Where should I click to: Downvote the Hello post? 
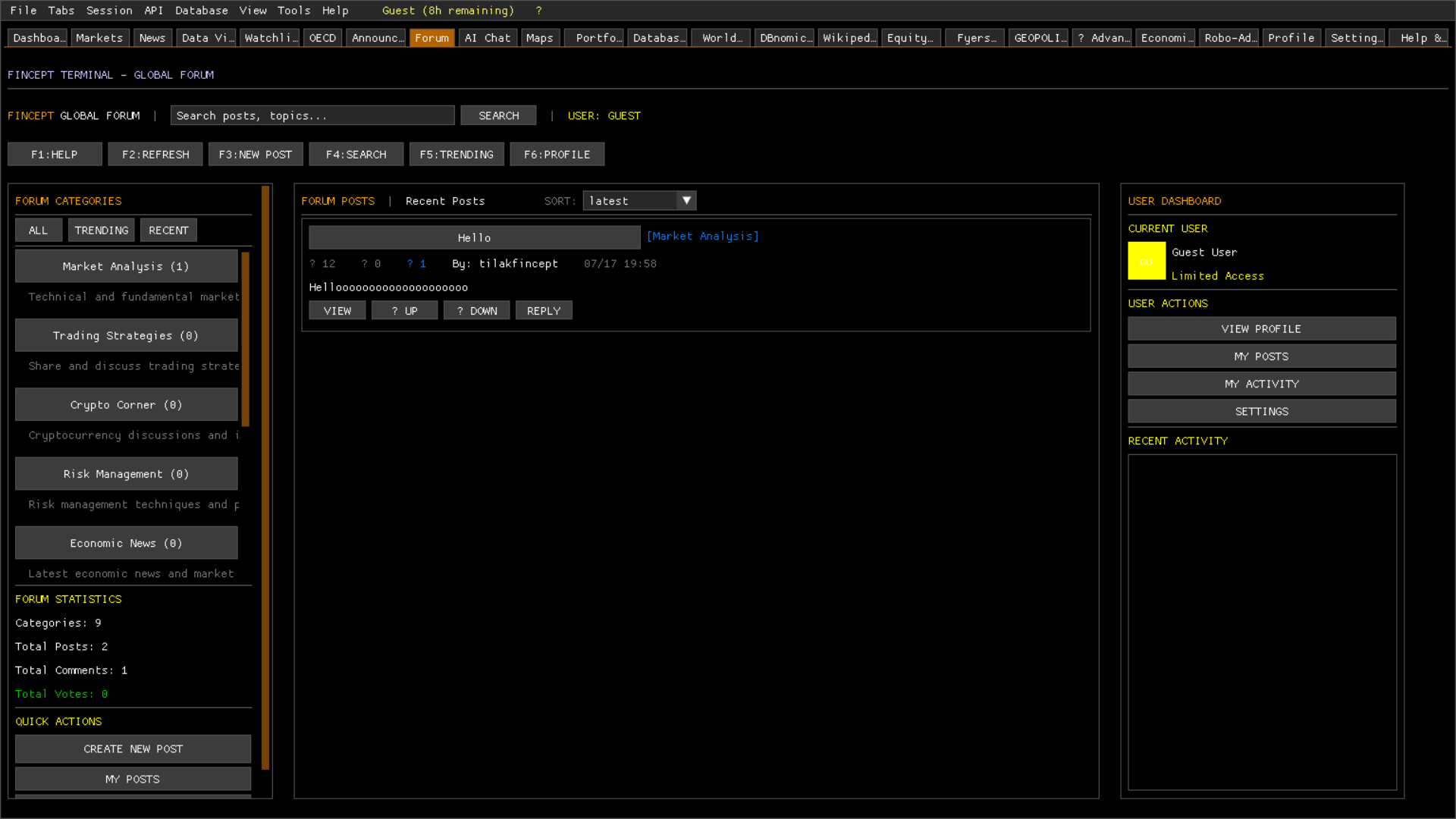click(x=476, y=311)
